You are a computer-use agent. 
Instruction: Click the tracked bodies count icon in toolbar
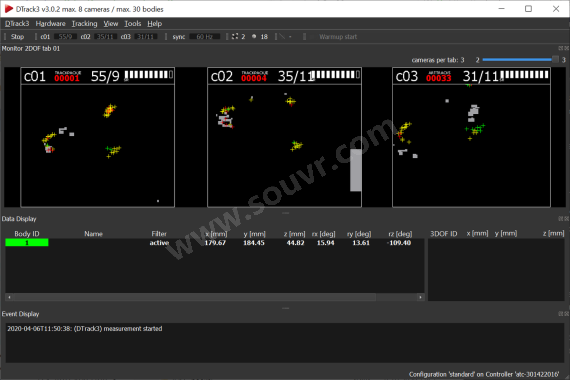pyautogui.click(x=235, y=36)
